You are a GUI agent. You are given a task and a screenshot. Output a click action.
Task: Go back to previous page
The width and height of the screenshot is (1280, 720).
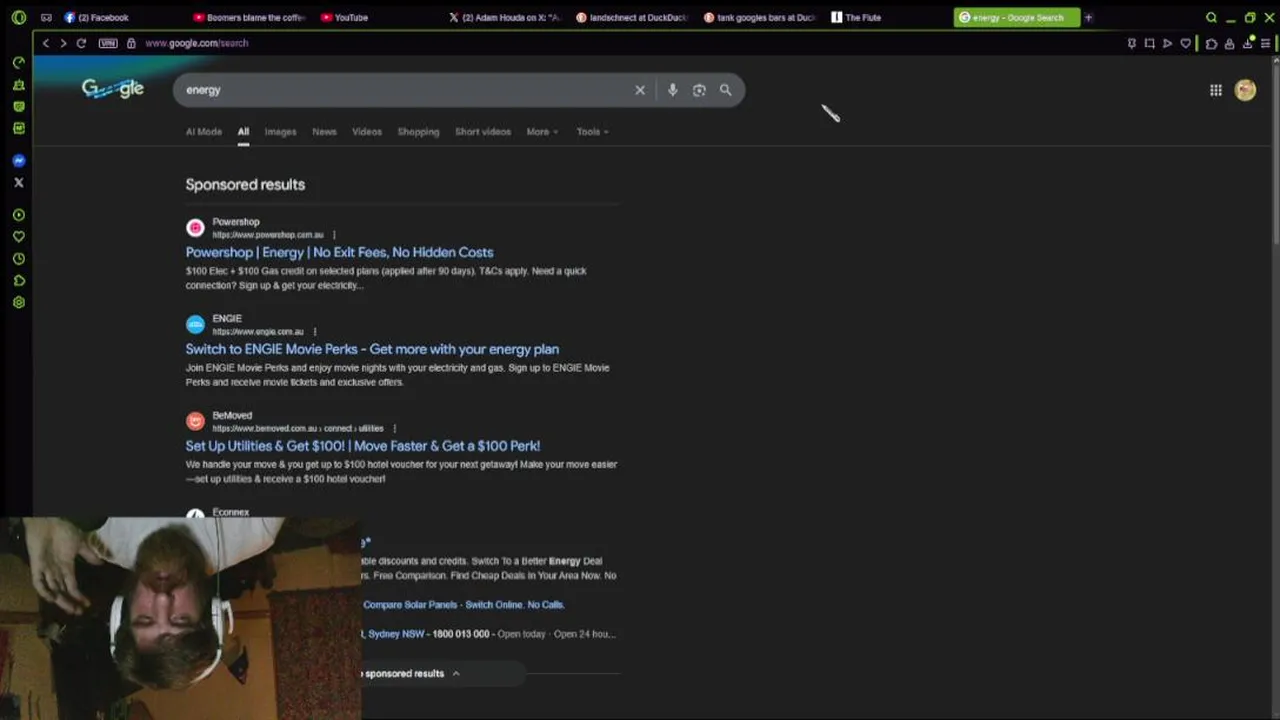45,43
